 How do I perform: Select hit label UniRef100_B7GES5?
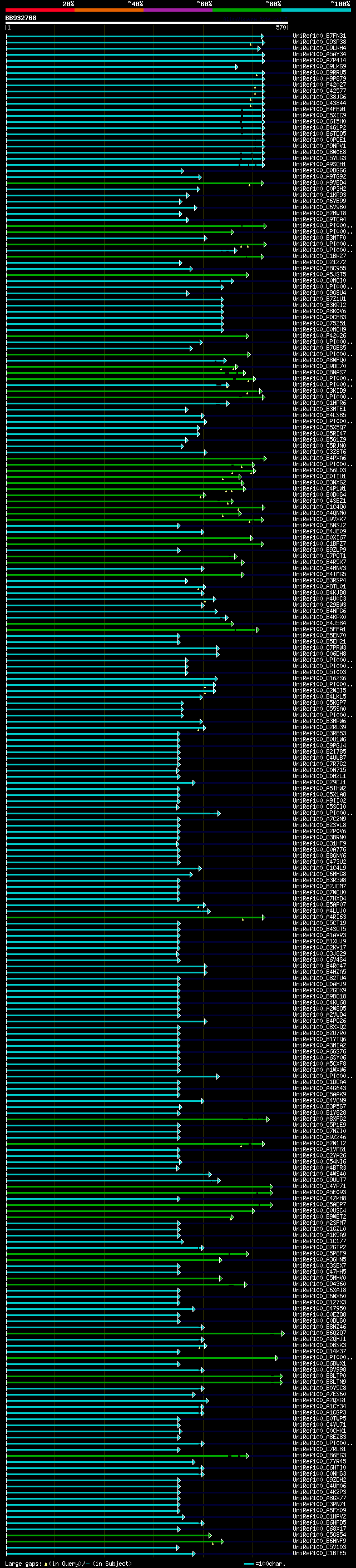(x=319, y=348)
